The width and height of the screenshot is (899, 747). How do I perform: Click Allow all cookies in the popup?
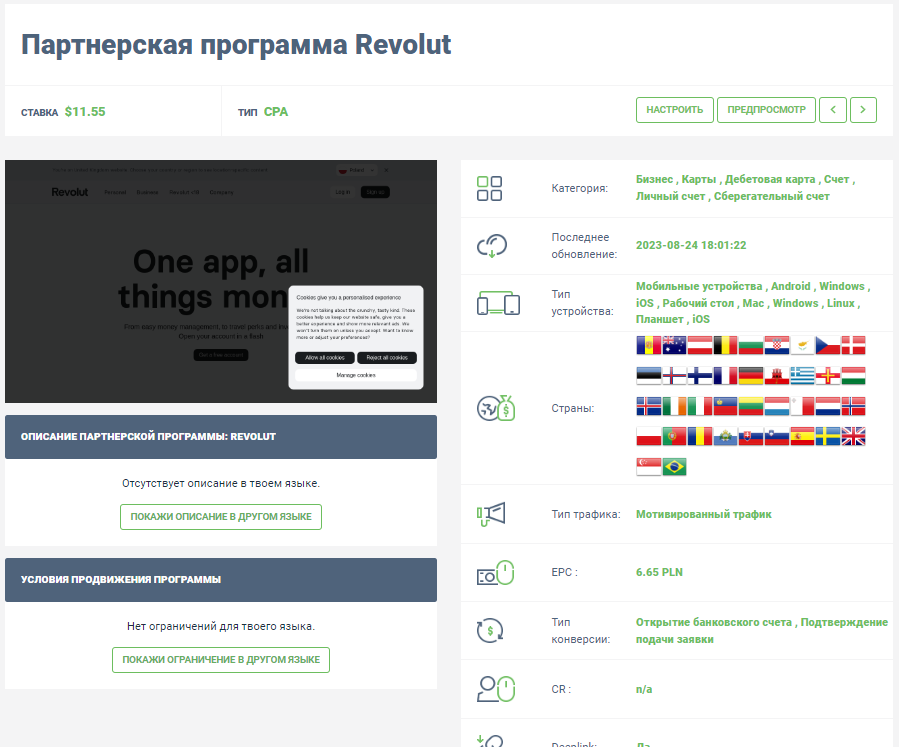(323, 357)
